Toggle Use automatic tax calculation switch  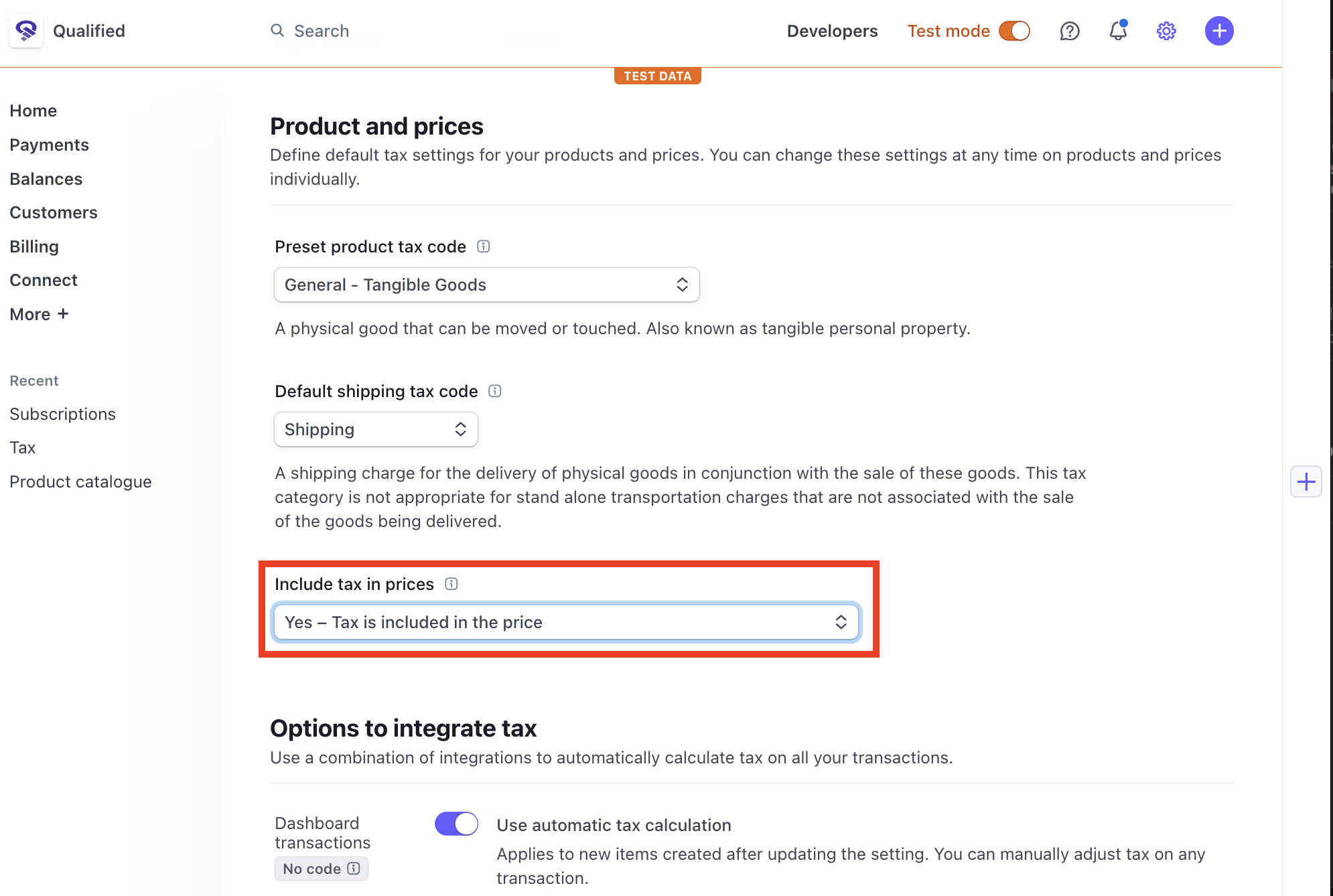456,824
